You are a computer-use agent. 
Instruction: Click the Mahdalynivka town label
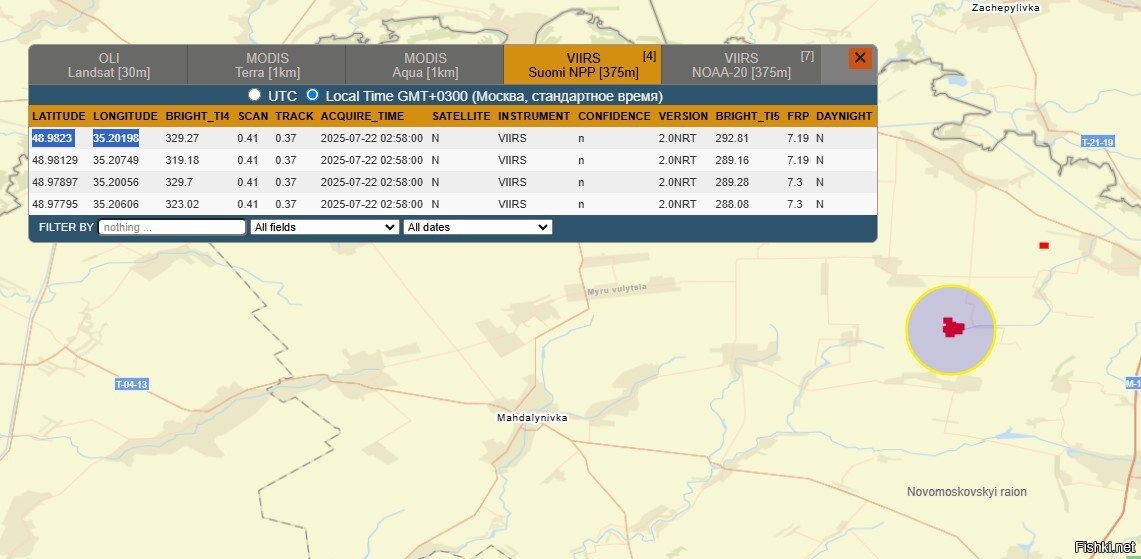532,418
